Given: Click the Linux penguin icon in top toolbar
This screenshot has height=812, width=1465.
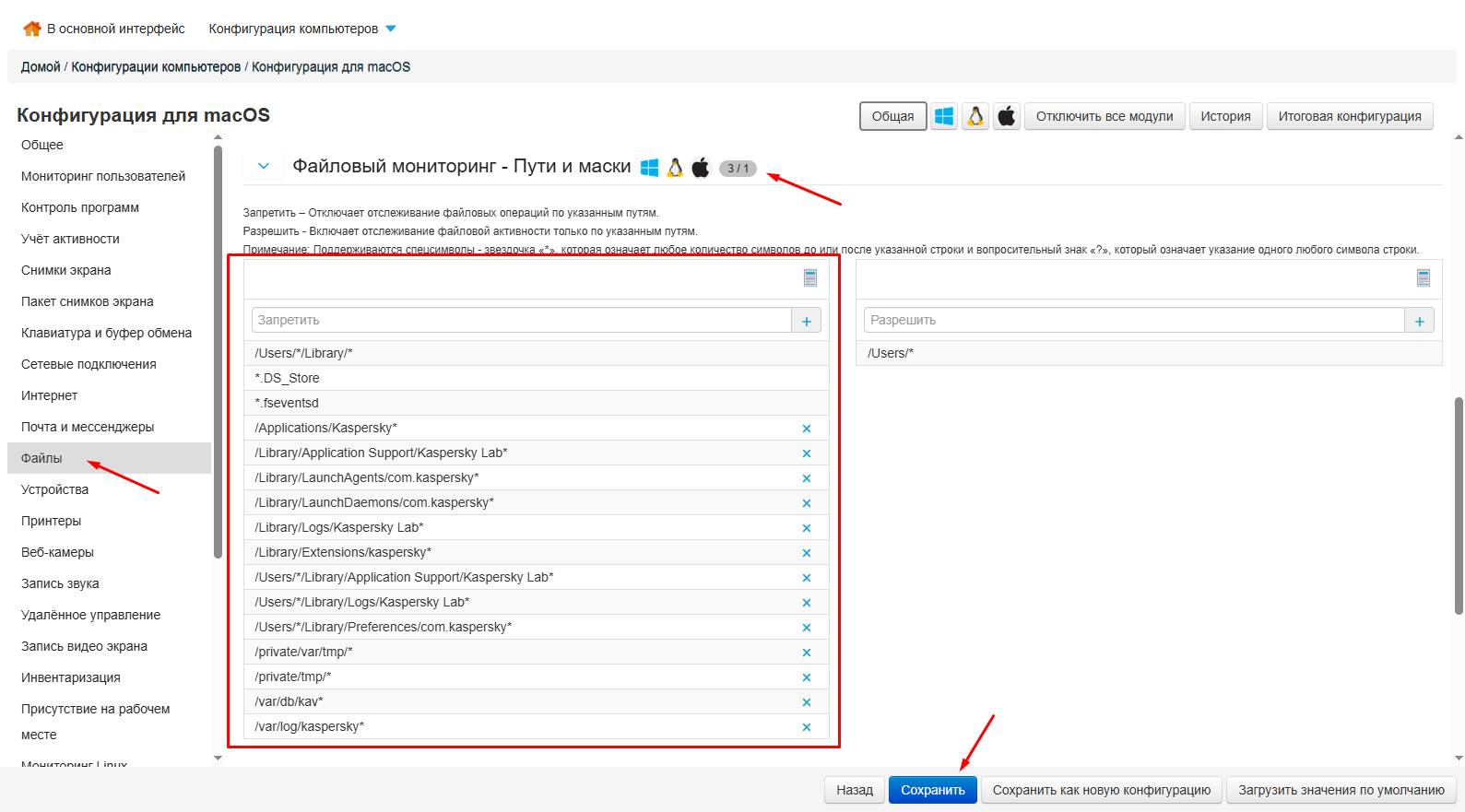Looking at the screenshot, I should 975,116.
